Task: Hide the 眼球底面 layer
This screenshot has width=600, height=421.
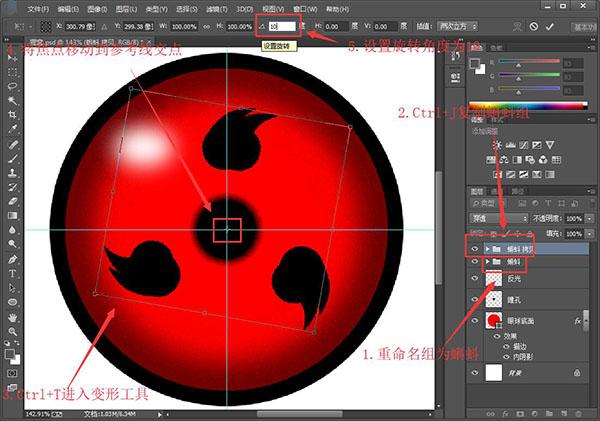Action: pyautogui.click(x=475, y=320)
